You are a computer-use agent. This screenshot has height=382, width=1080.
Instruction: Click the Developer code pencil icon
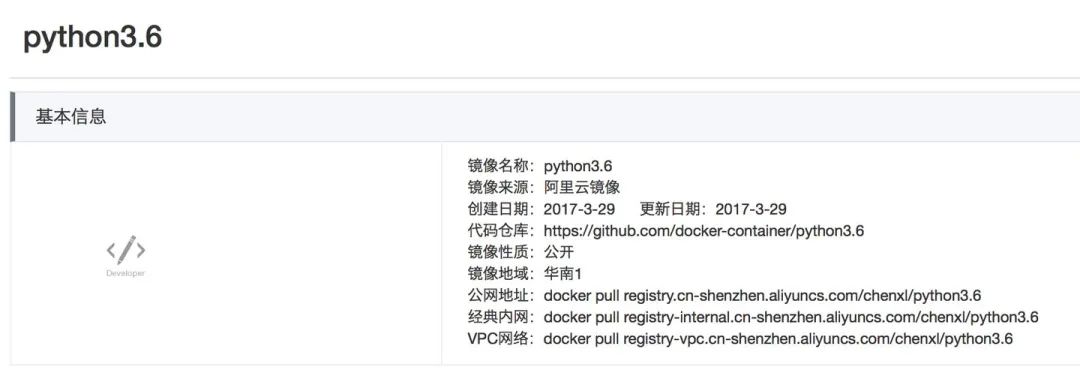tap(125, 250)
